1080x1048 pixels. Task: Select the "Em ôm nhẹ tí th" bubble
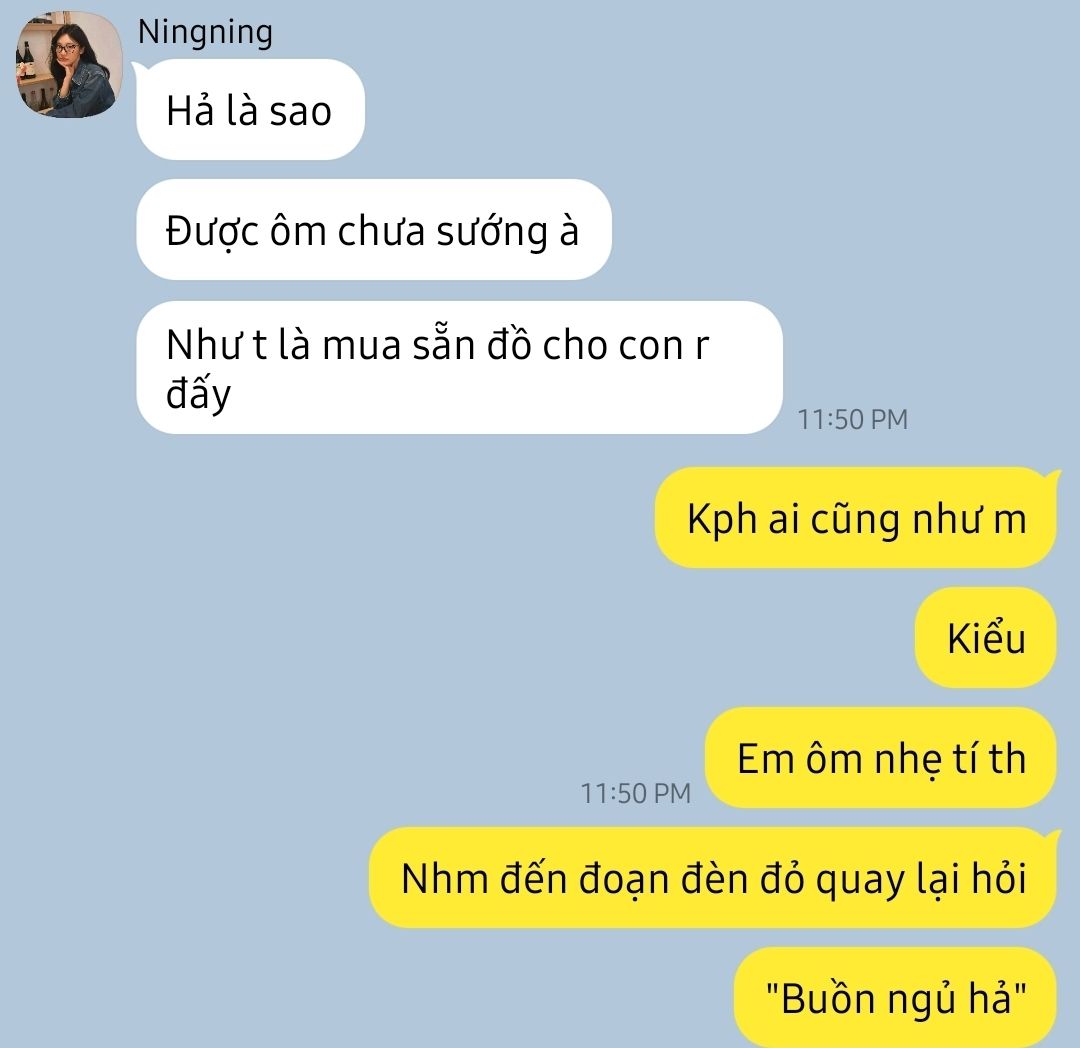pyautogui.click(x=881, y=757)
